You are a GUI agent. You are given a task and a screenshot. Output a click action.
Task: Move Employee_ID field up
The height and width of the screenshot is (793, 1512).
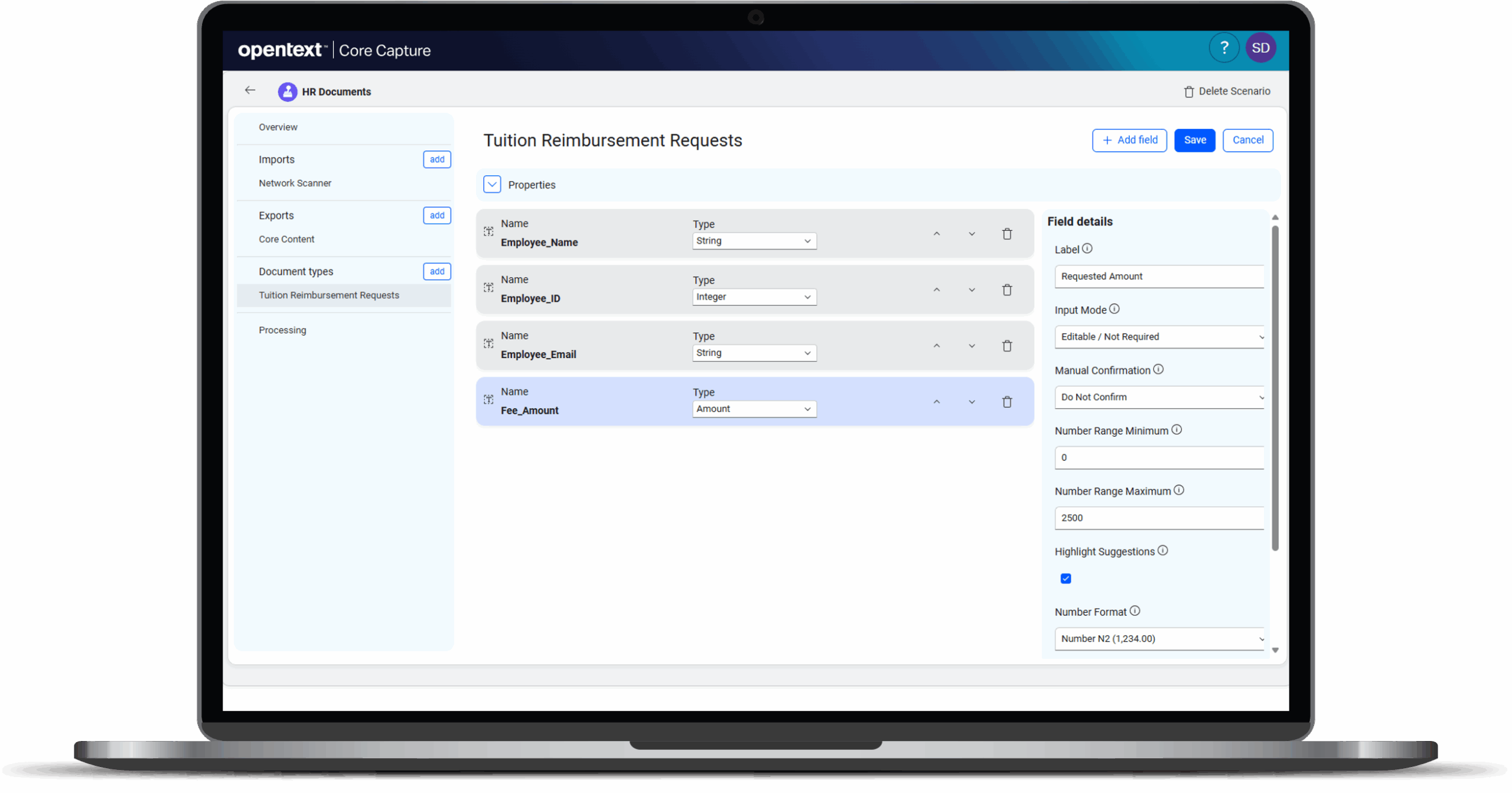click(936, 290)
